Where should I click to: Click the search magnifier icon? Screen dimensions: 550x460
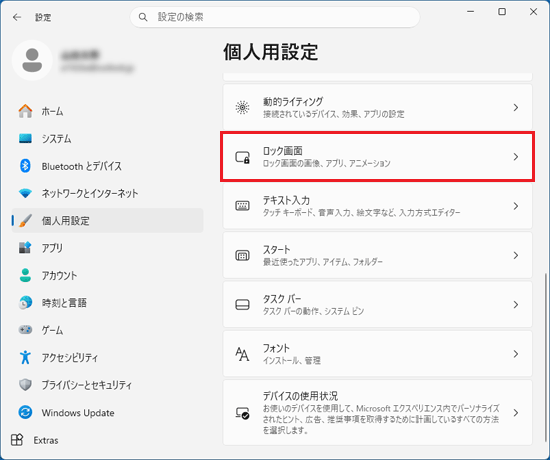pyautogui.click(x=143, y=17)
